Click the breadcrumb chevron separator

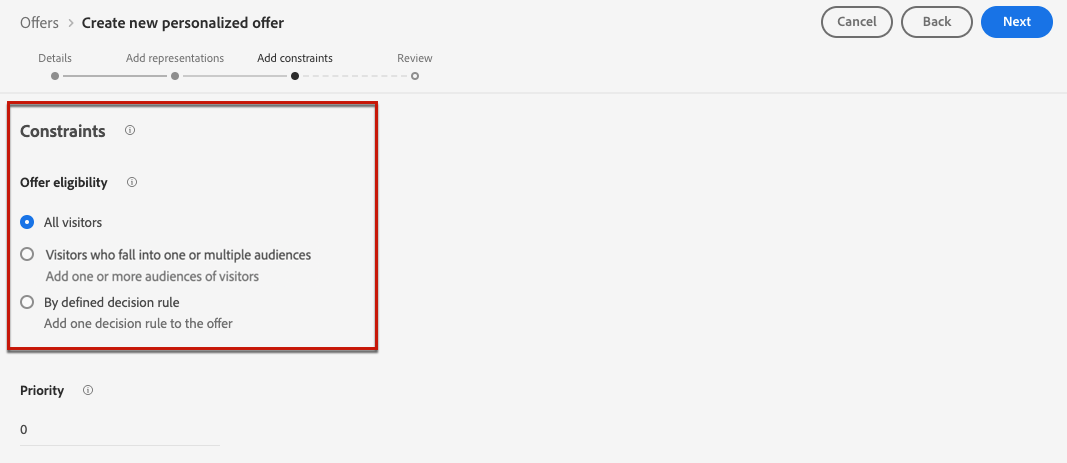[71, 23]
